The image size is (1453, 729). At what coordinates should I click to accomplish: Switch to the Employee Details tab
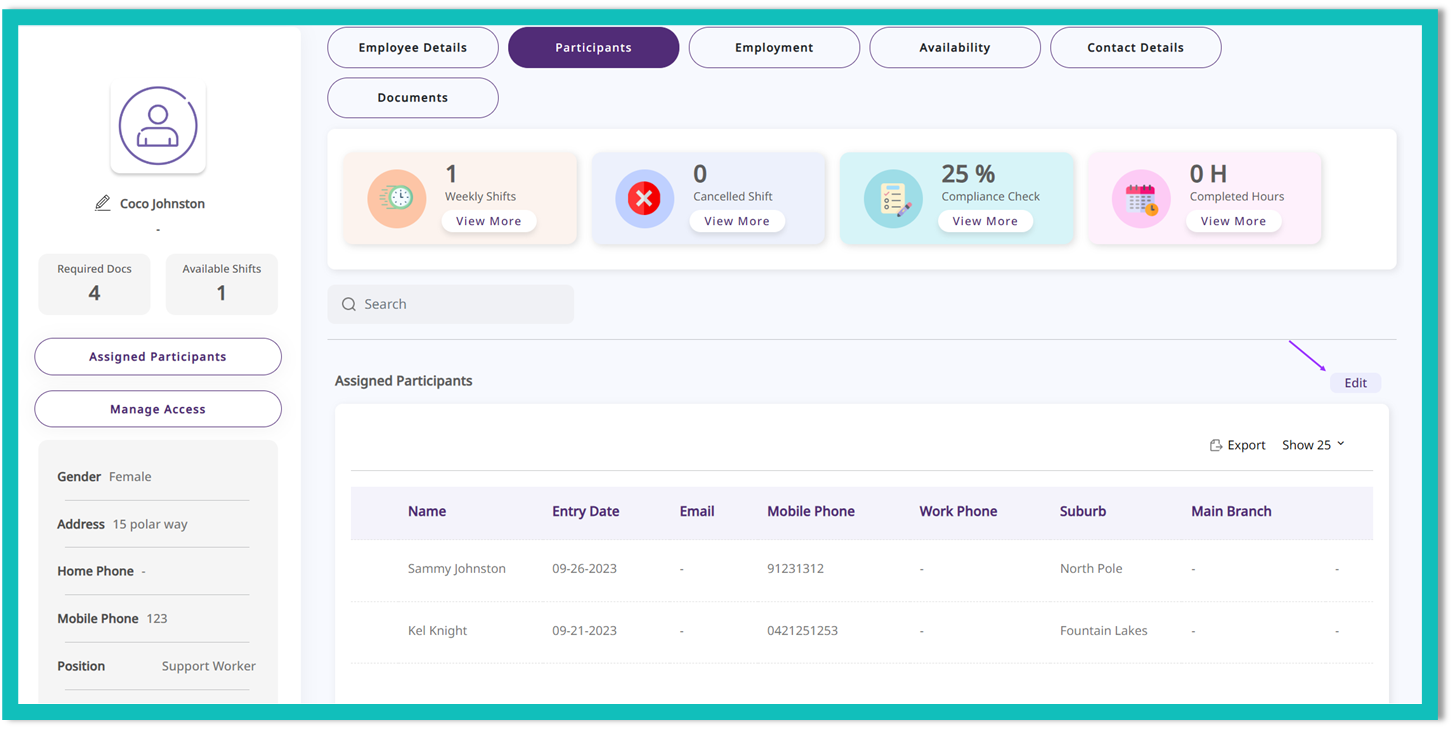coord(413,48)
